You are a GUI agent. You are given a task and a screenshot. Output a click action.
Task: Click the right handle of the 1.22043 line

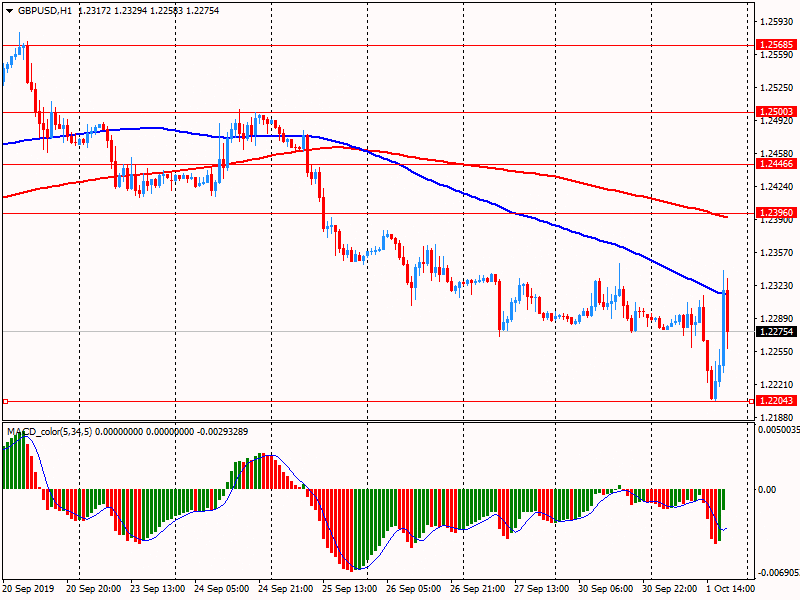[x=751, y=402]
